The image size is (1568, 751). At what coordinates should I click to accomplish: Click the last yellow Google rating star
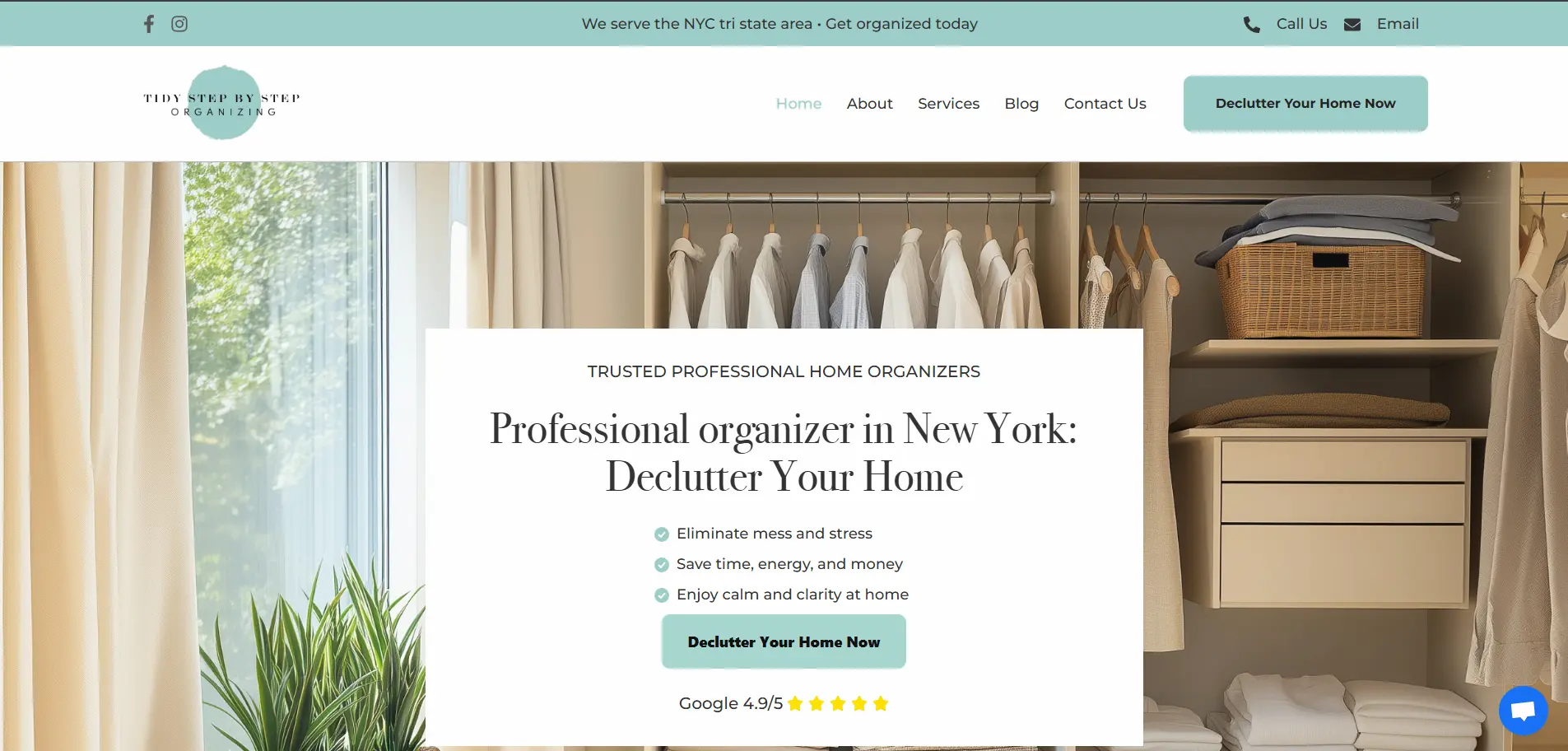(881, 703)
